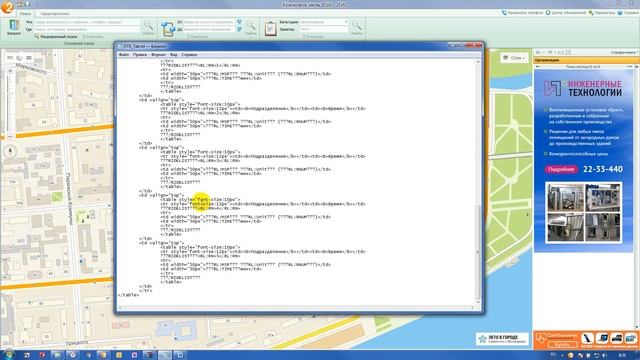Pick departure point on map icon
The width and height of the screenshot is (640, 360).
coord(239,22)
